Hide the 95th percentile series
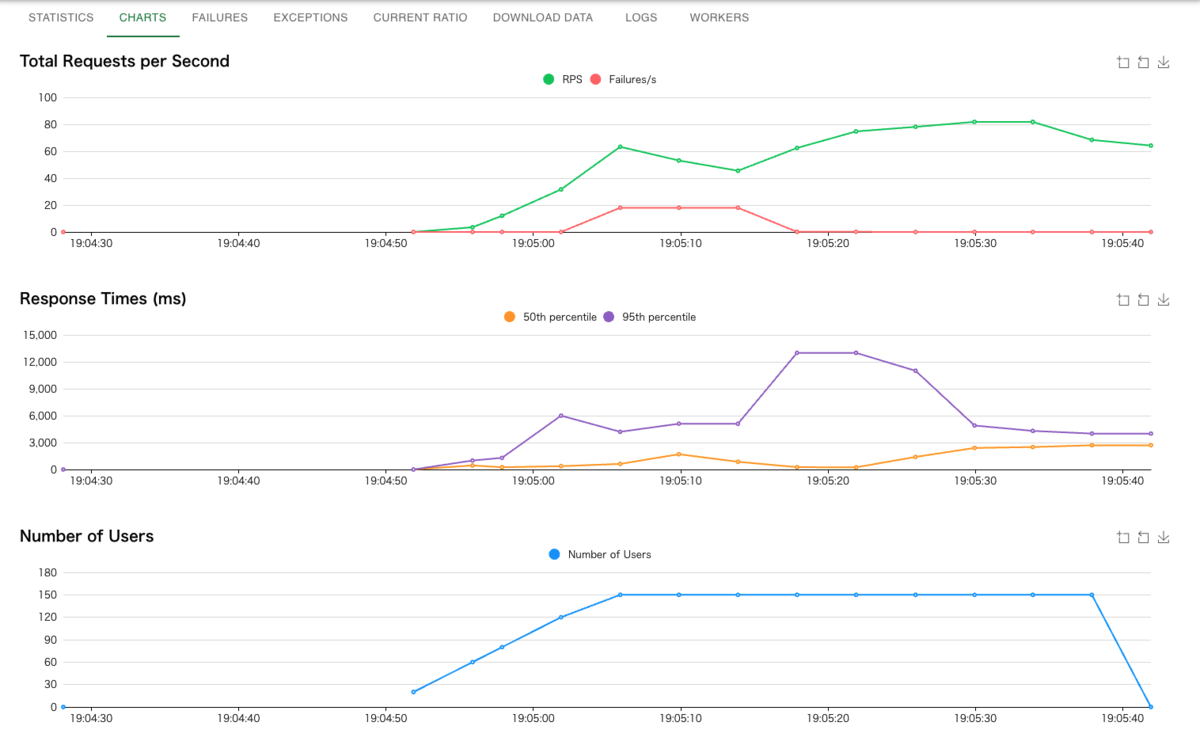The image size is (1200, 745). (649, 317)
